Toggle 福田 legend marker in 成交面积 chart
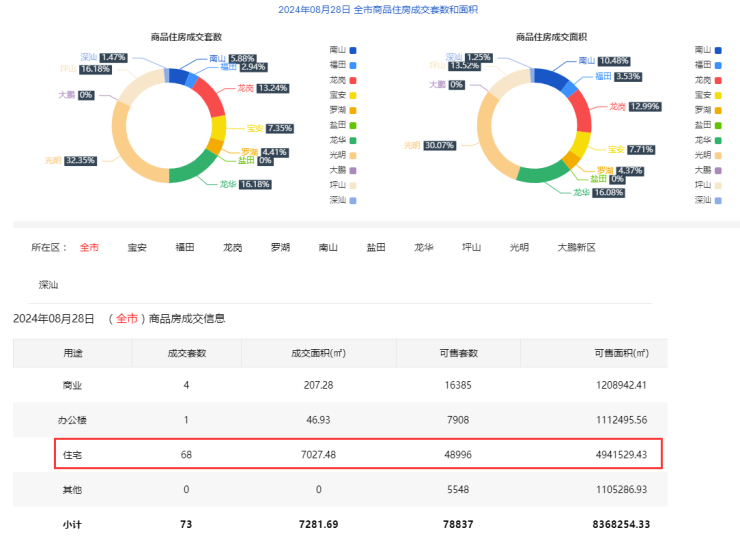Viewport: 740px width, 545px height. point(718,64)
